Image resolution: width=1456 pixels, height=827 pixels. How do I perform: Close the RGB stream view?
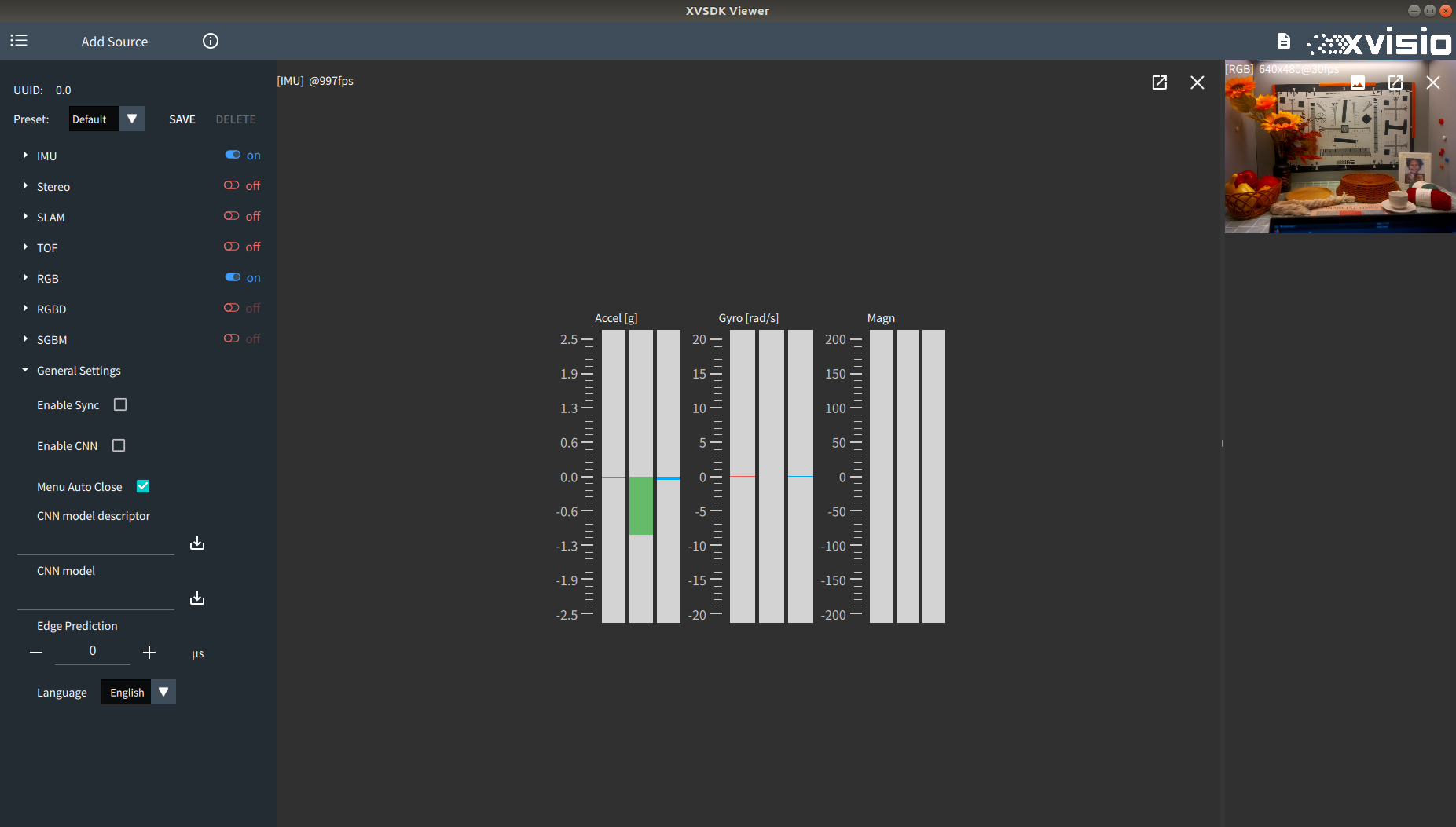pyautogui.click(x=1433, y=82)
